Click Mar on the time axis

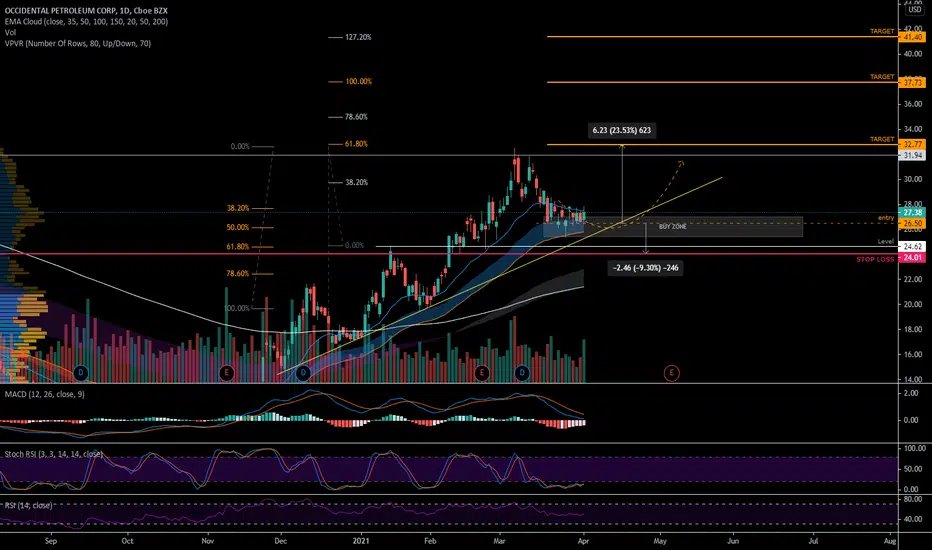pos(499,541)
